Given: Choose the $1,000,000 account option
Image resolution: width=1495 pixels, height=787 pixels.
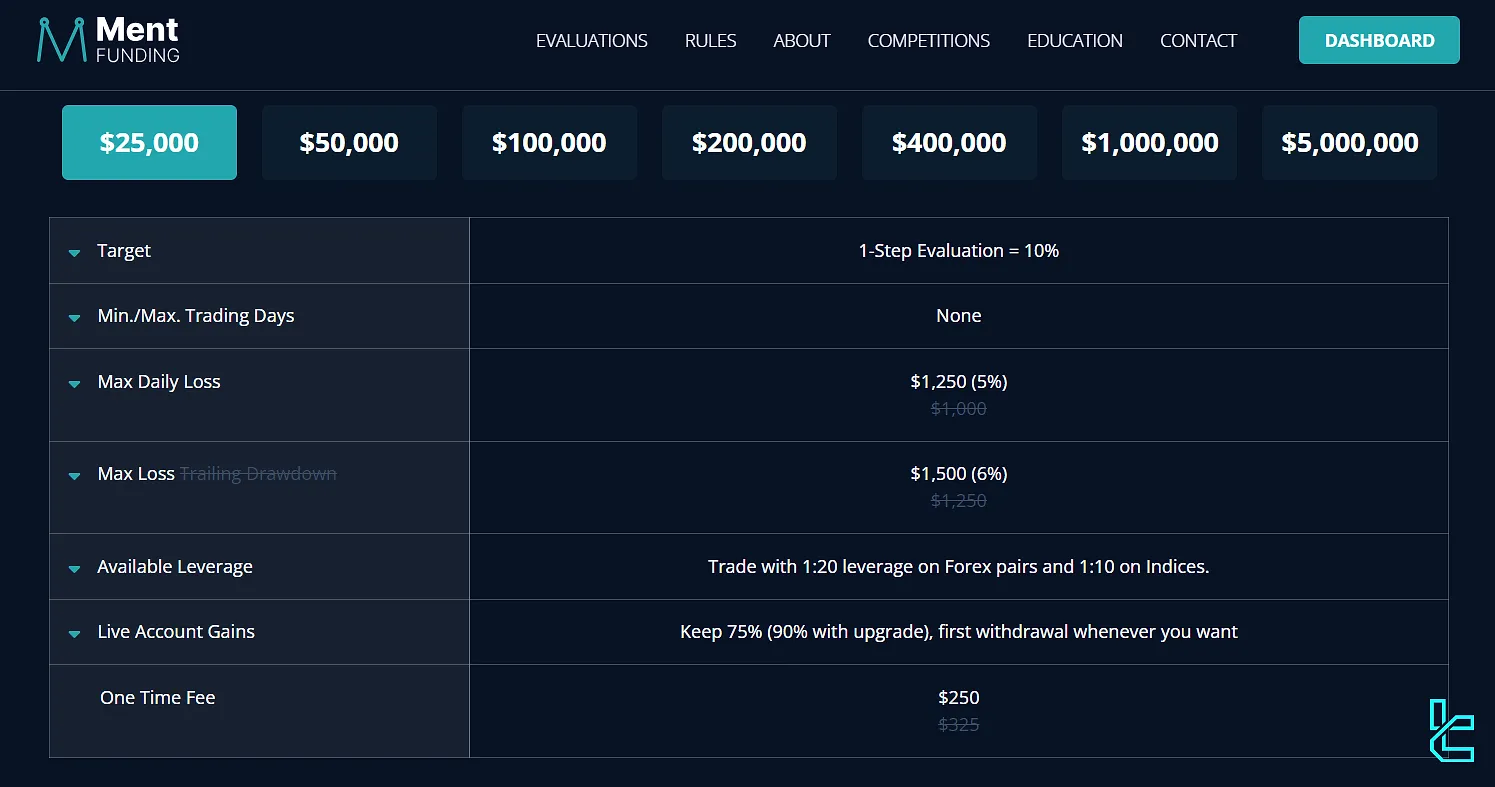Looking at the screenshot, I should pos(1149,143).
